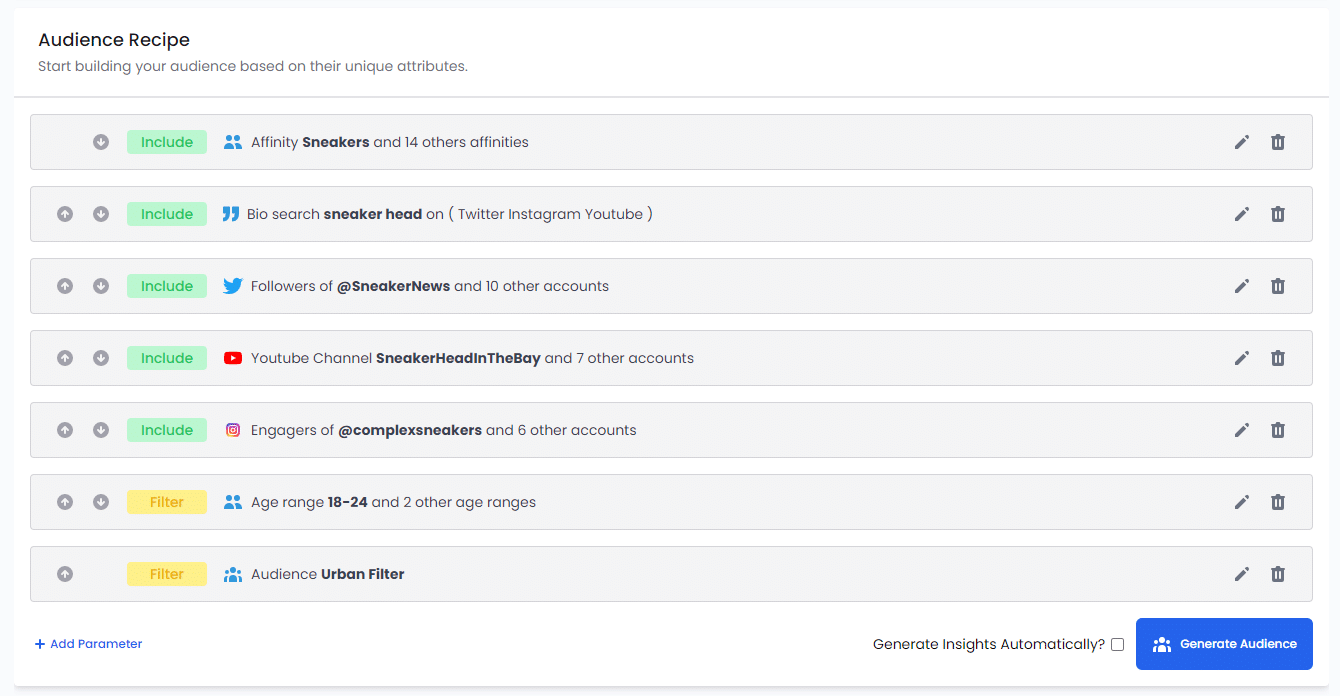Click the Add Parameter link
This screenshot has height=696, width=1340.
point(88,644)
